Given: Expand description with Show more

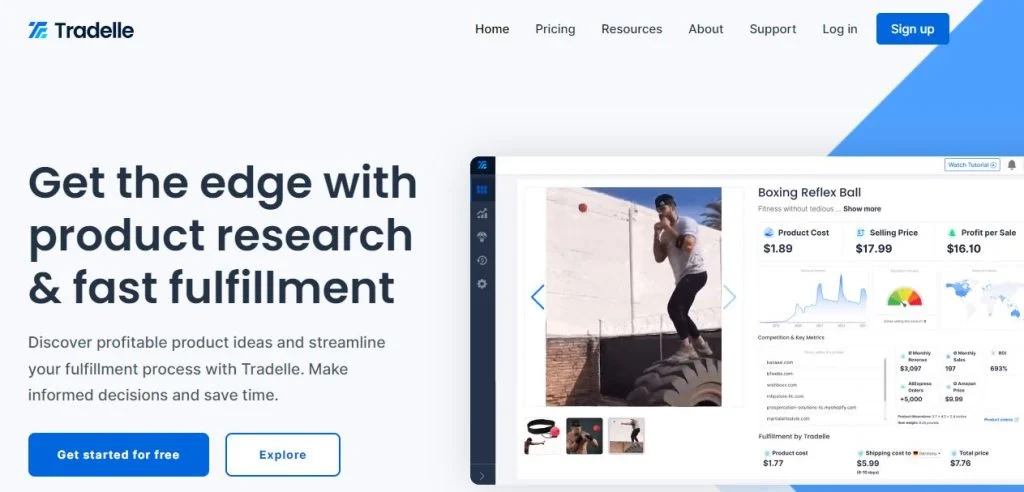Looking at the screenshot, I should tap(861, 209).
